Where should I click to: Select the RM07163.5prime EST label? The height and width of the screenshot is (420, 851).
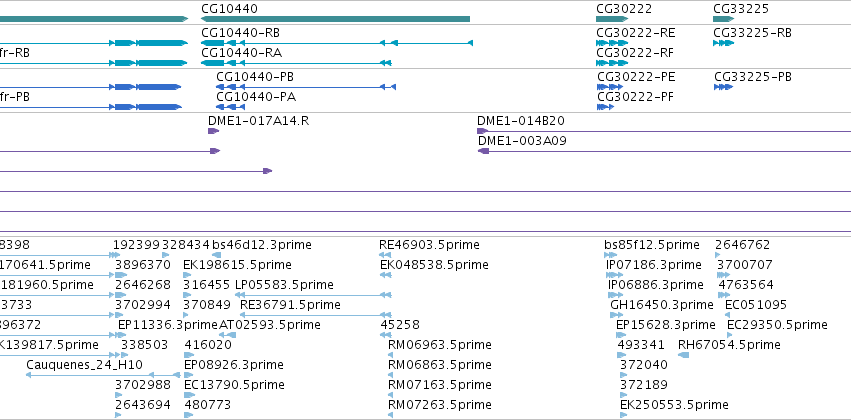440,385
